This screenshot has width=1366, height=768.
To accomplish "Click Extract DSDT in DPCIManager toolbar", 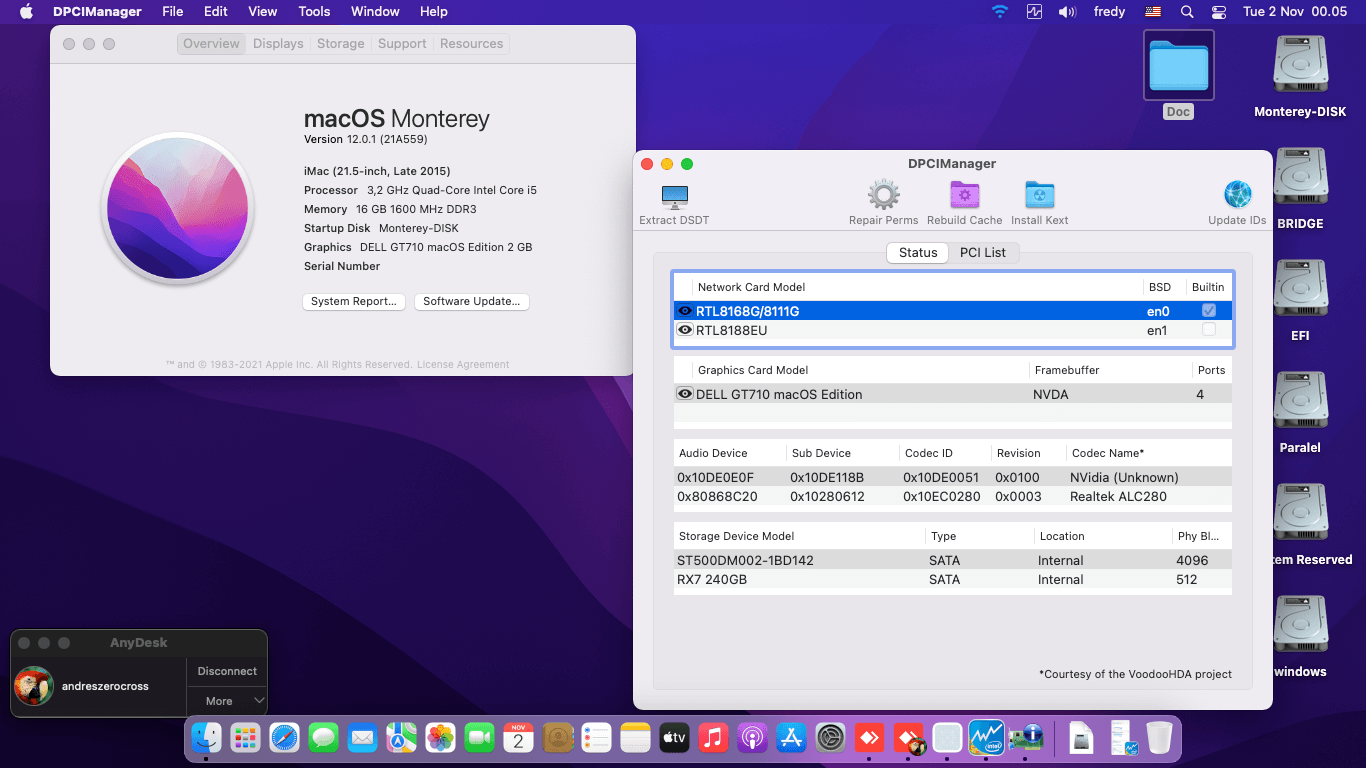I will (674, 203).
